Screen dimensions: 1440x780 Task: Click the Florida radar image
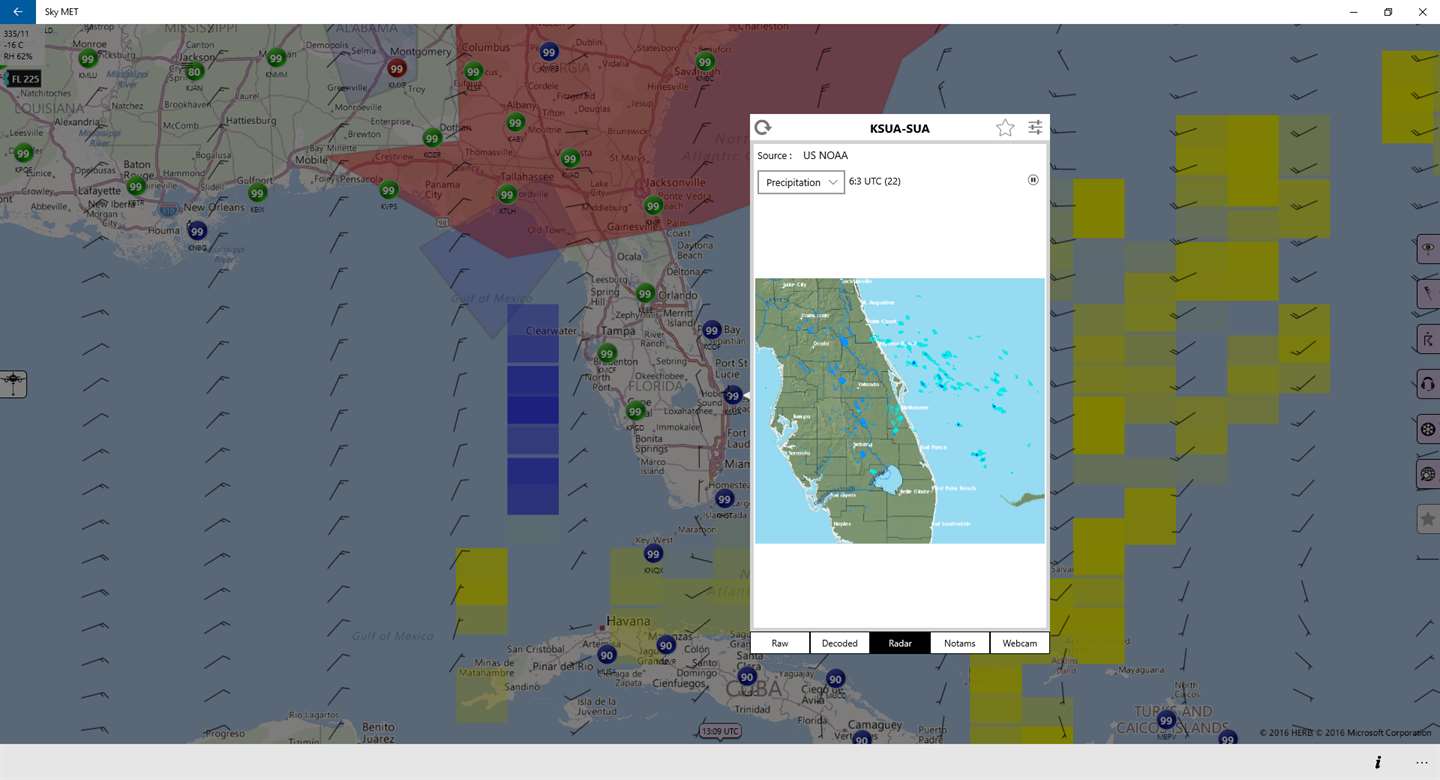point(900,411)
